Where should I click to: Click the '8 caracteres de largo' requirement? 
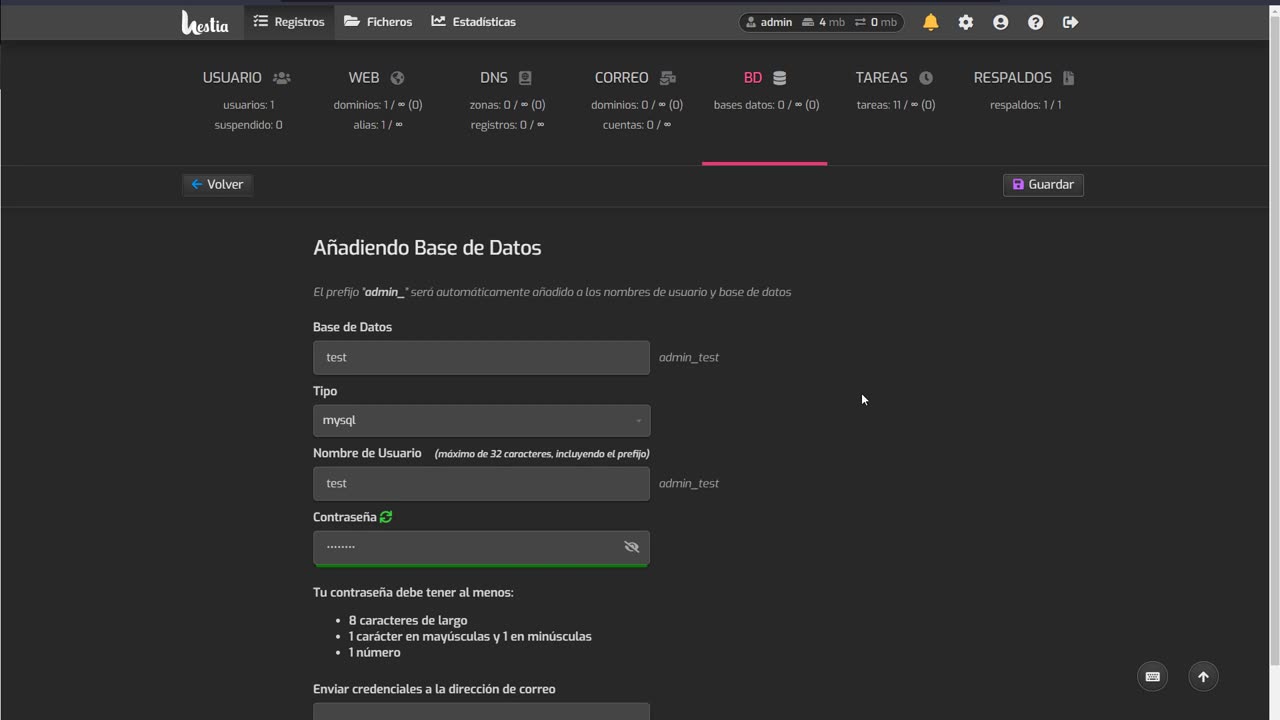[x=408, y=620]
